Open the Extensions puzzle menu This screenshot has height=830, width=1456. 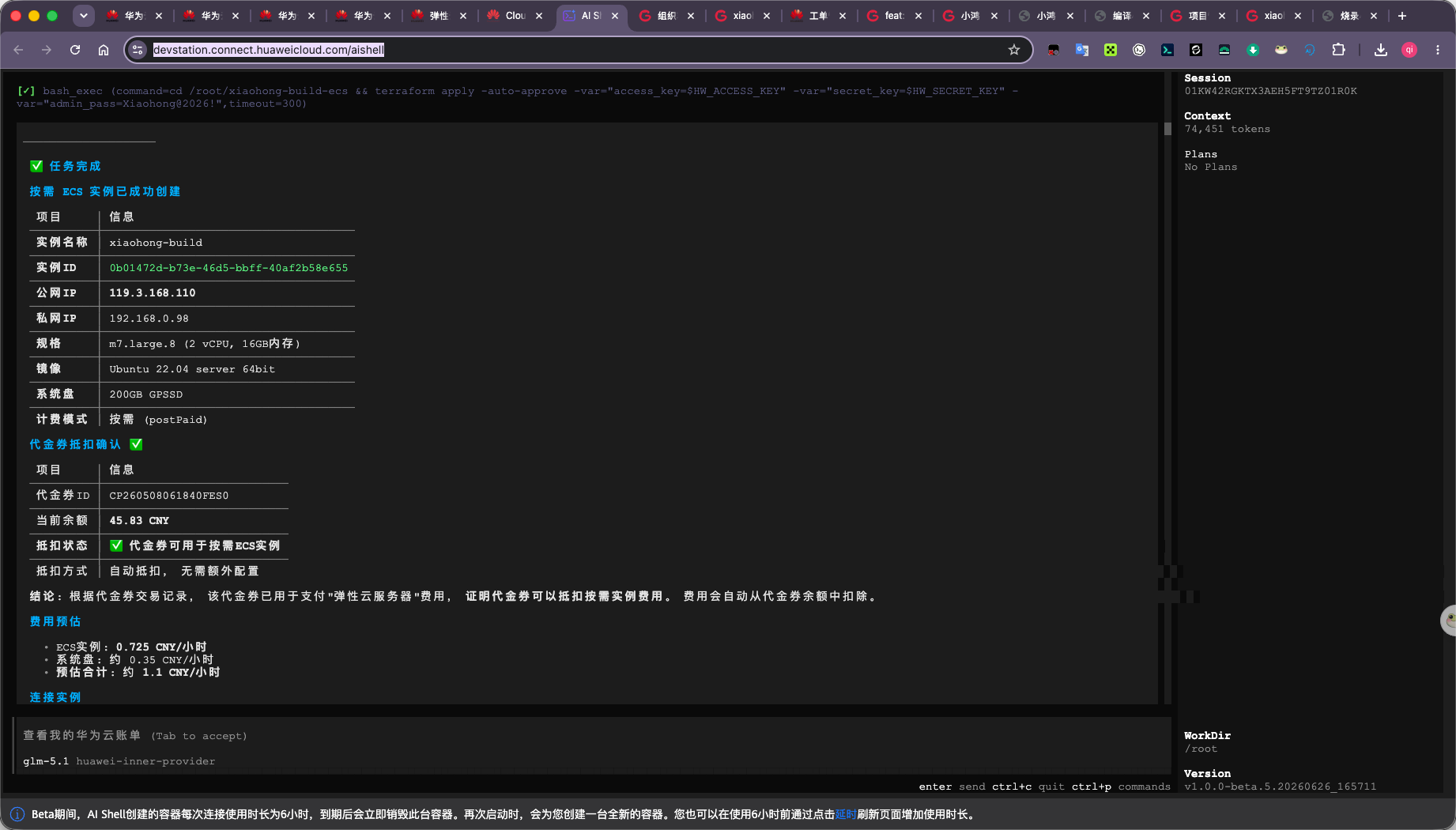click(x=1338, y=50)
